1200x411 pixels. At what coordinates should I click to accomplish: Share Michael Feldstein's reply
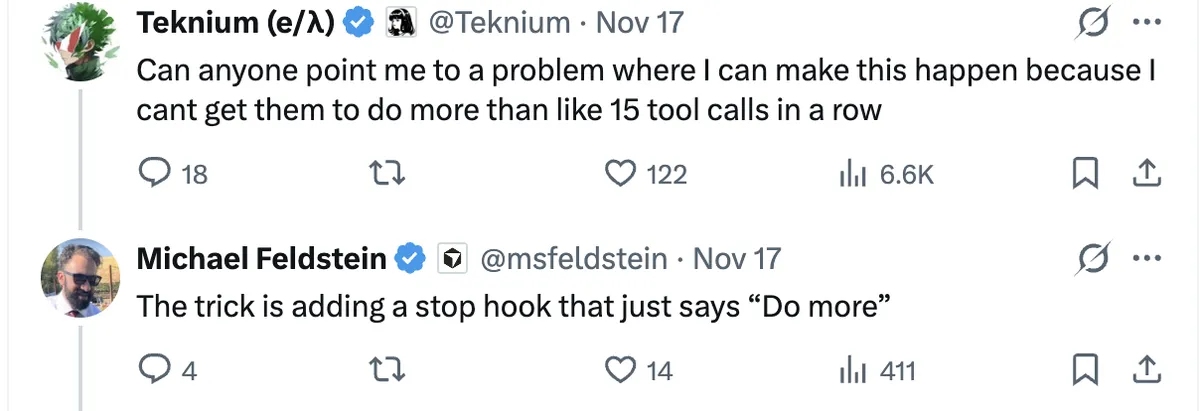(1145, 371)
